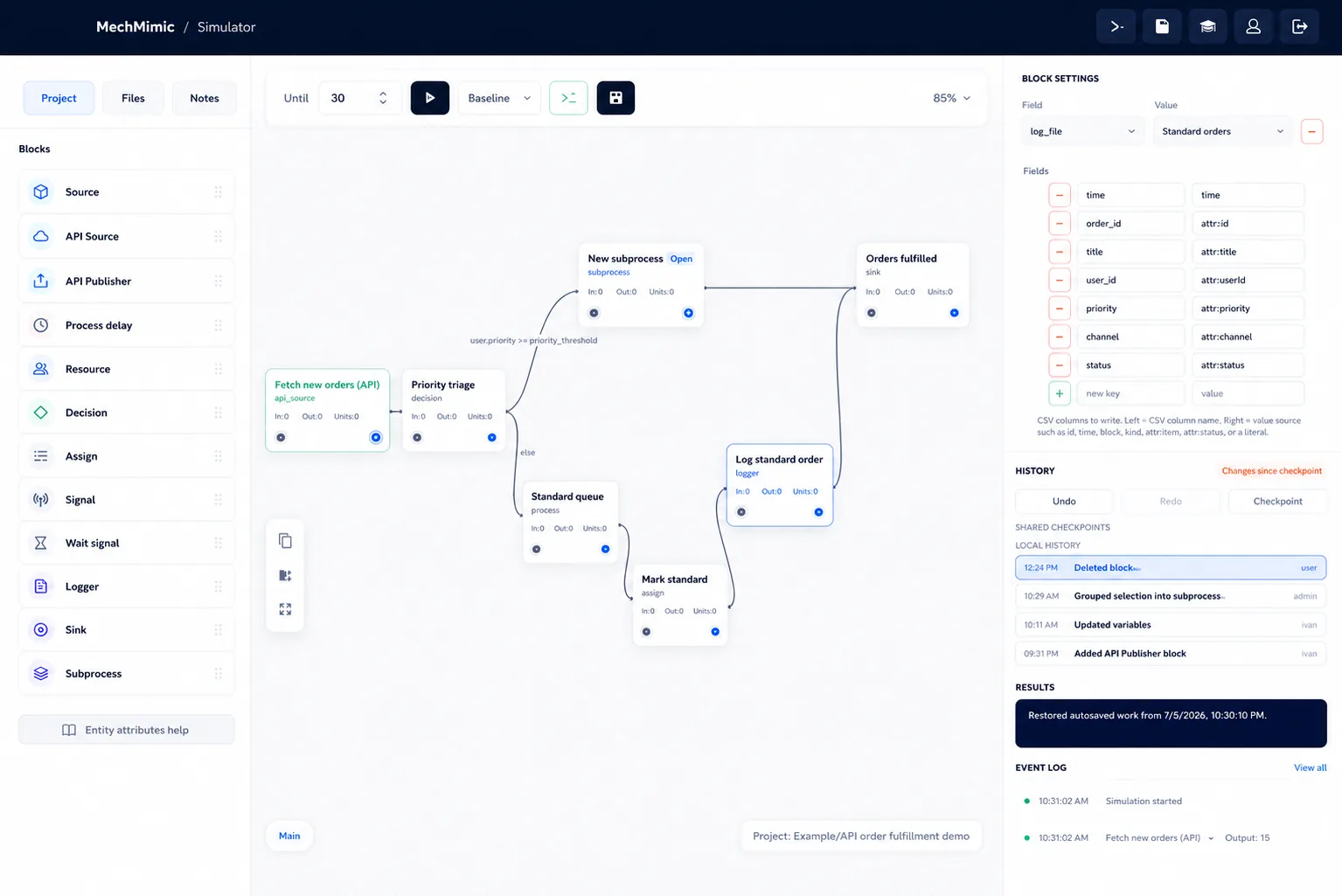Select the Deleted block history entry
The image size is (1342, 896).
pyautogui.click(x=1171, y=567)
